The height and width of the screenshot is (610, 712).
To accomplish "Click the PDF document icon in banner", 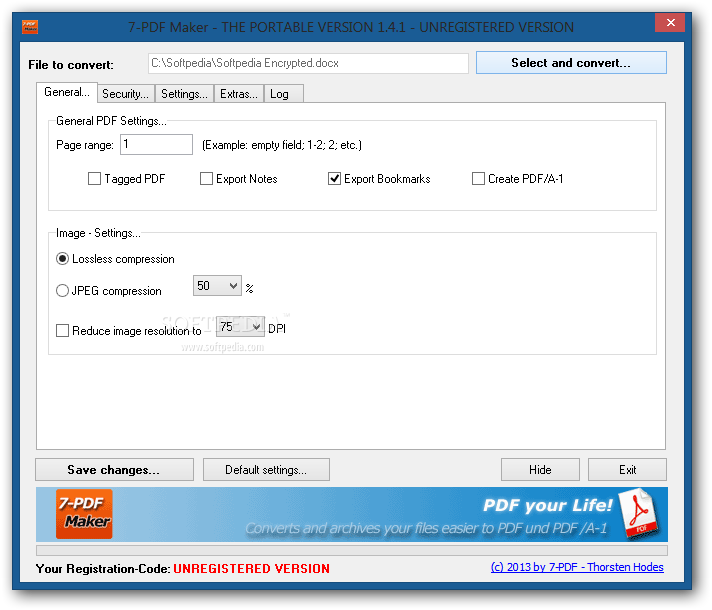I will [641, 513].
